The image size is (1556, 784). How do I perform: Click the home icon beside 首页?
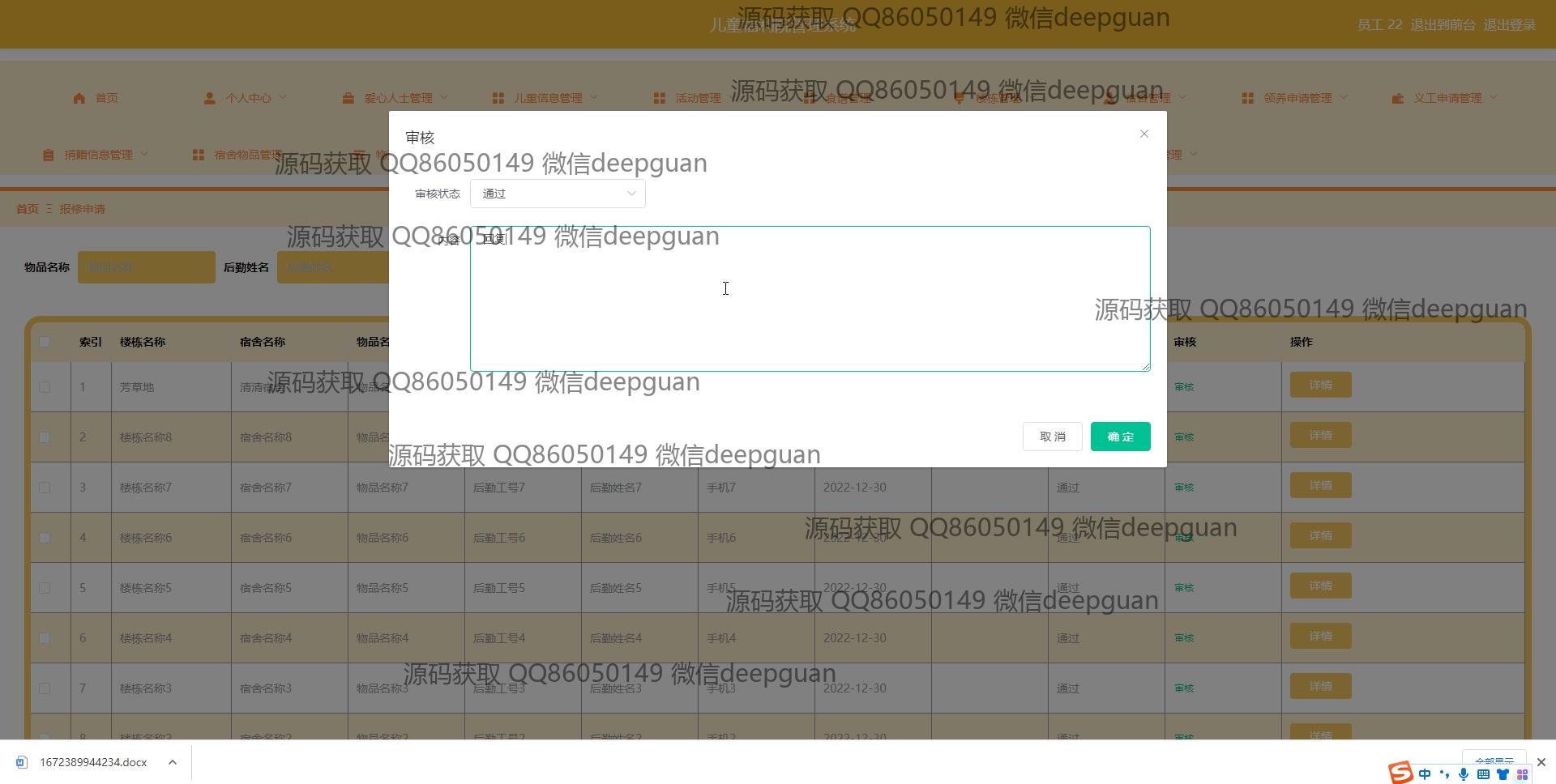(79, 98)
